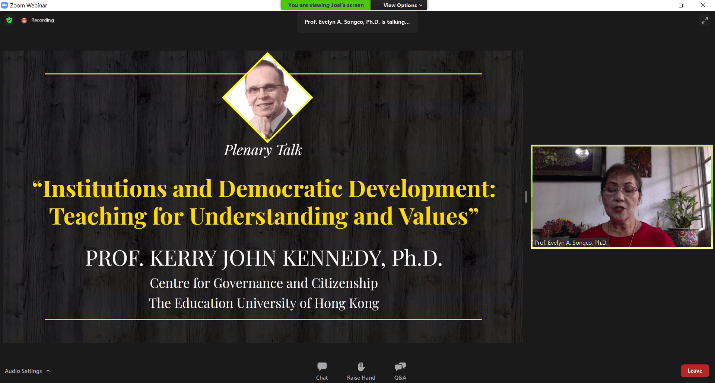The height and width of the screenshot is (383, 715).
Task: Click the red Recording indicator icon
Action: pos(24,20)
